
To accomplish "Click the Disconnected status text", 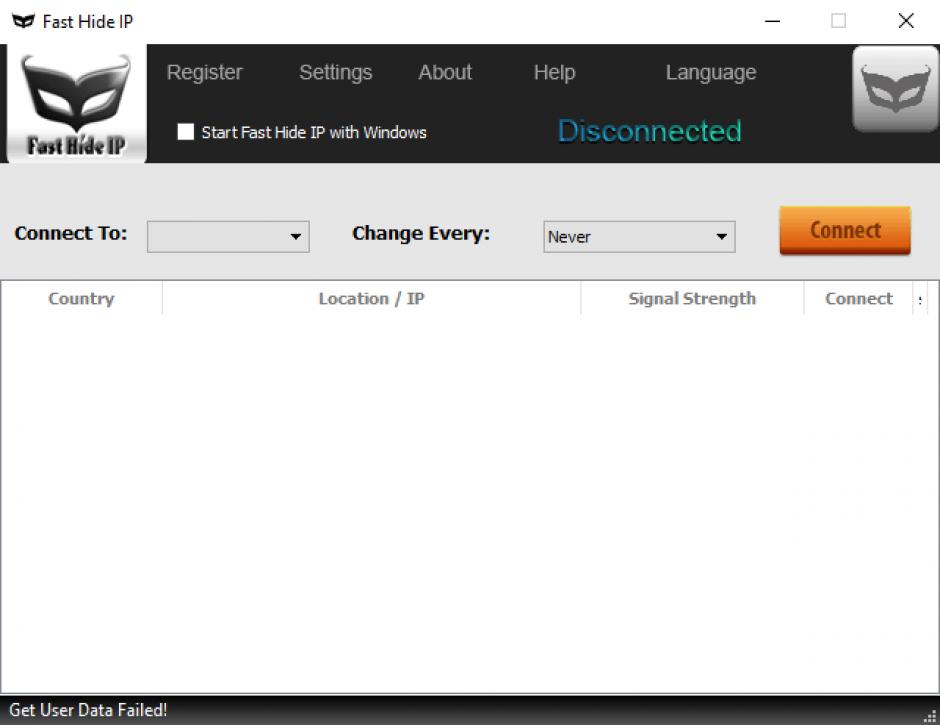I will tap(650, 131).
